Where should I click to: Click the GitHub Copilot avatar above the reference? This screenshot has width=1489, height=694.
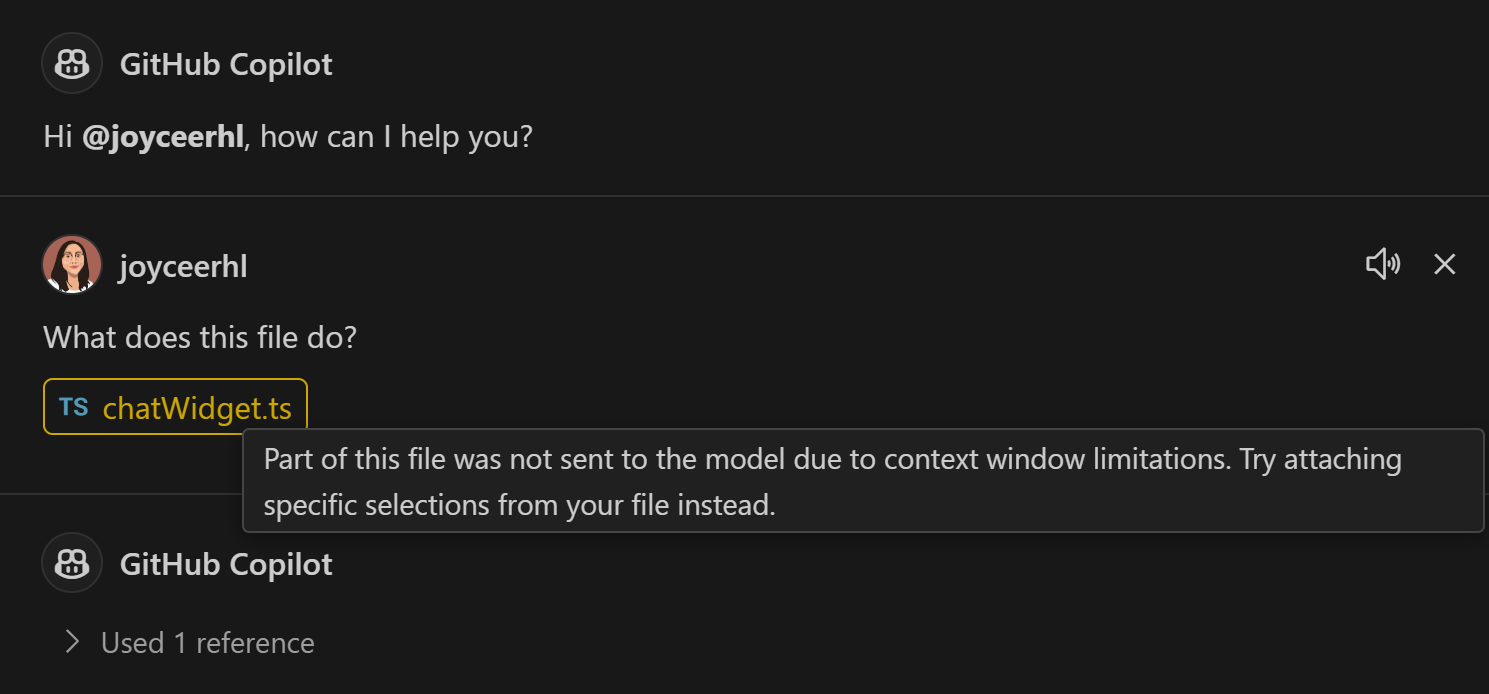pyautogui.click(x=71, y=563)
